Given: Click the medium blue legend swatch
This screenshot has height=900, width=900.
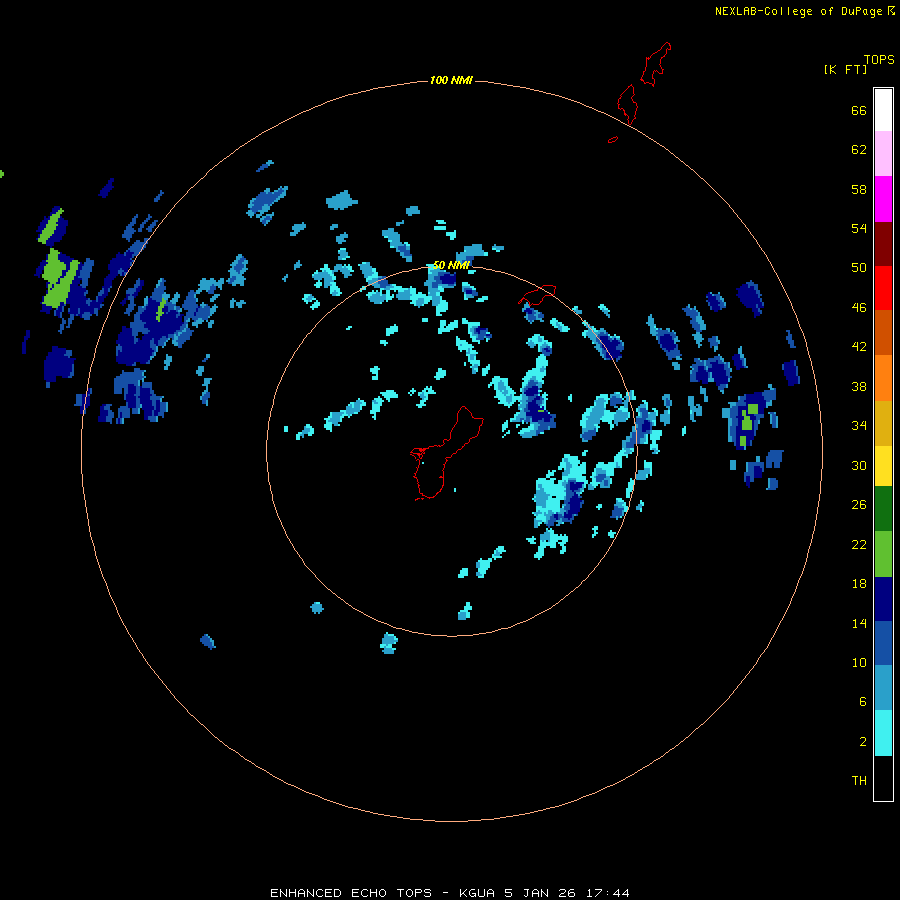Looking at the screenshot, I should coord(883,643).
